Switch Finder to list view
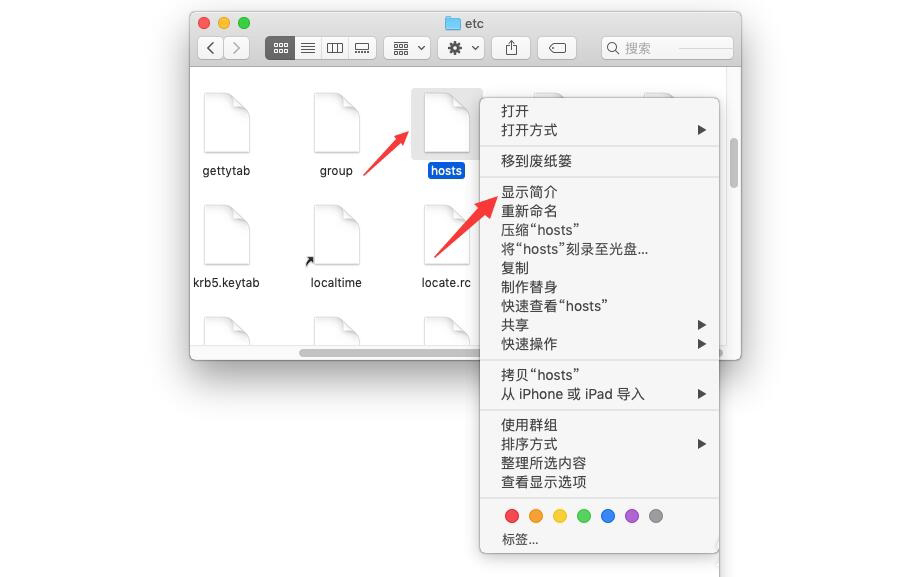 coord(308,48)
